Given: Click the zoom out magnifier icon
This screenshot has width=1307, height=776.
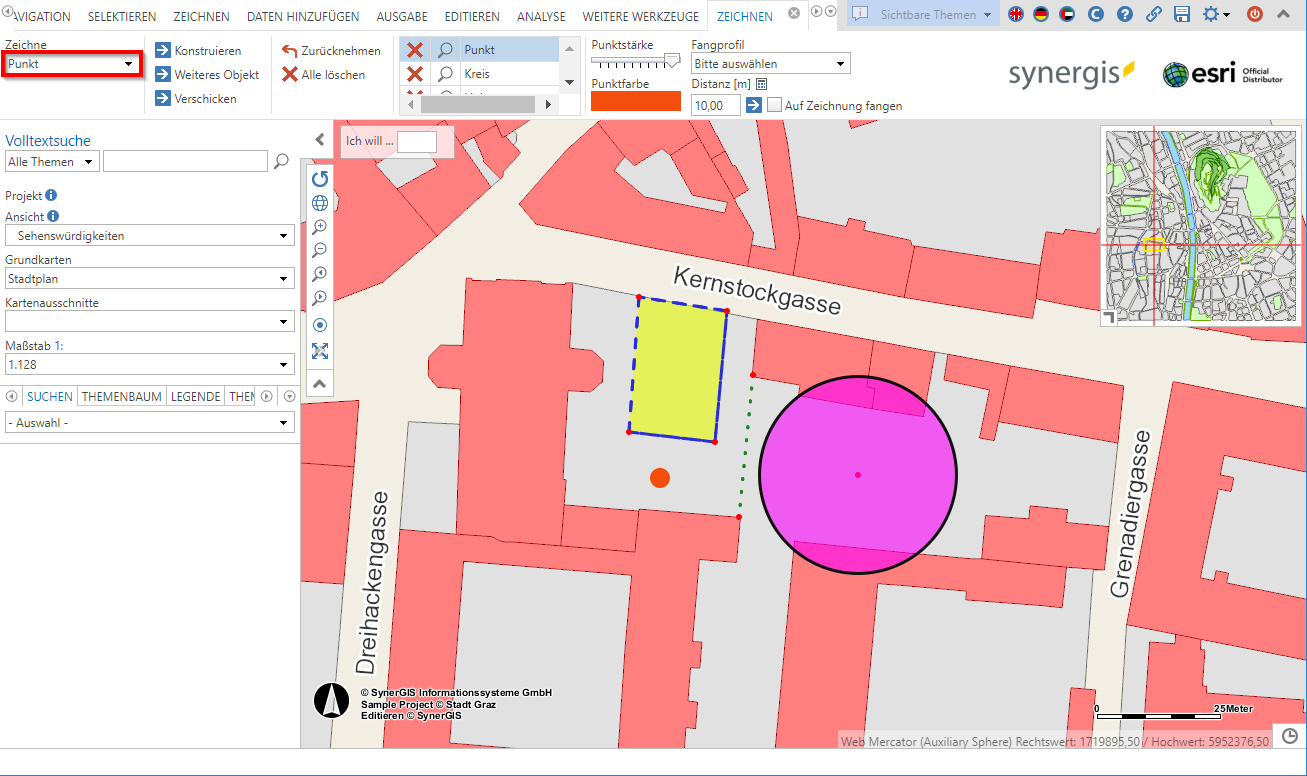Looking at the screenshot, I should pyautogui.click(x=320, y=250).
